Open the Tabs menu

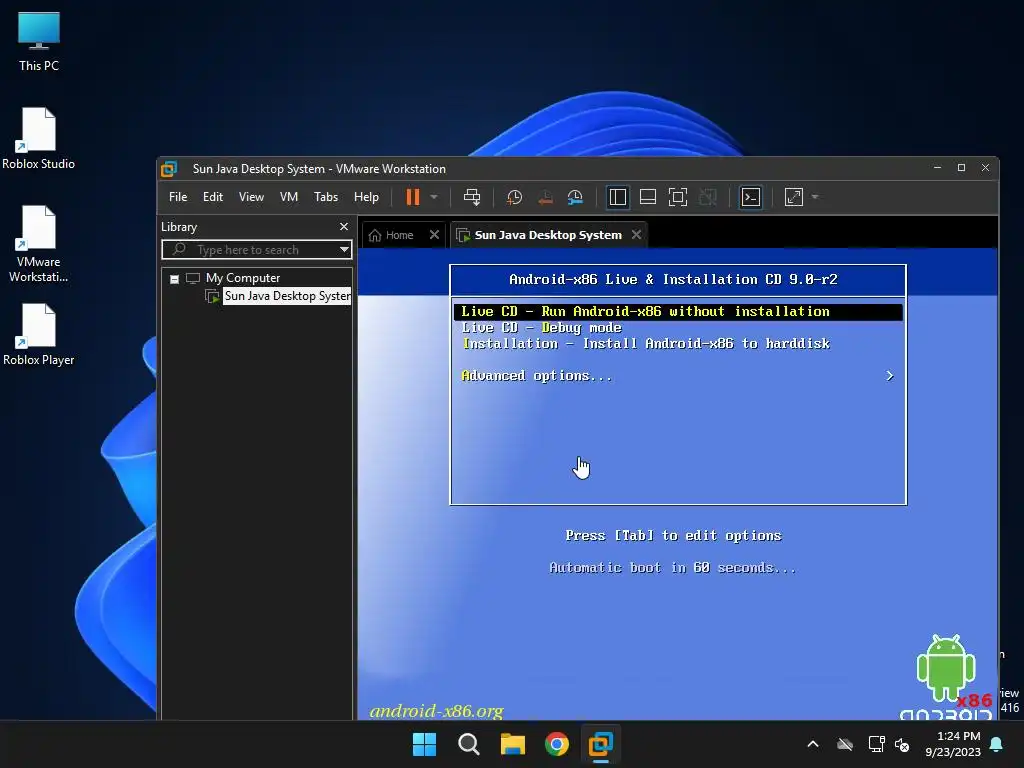(x=326, y=197)
